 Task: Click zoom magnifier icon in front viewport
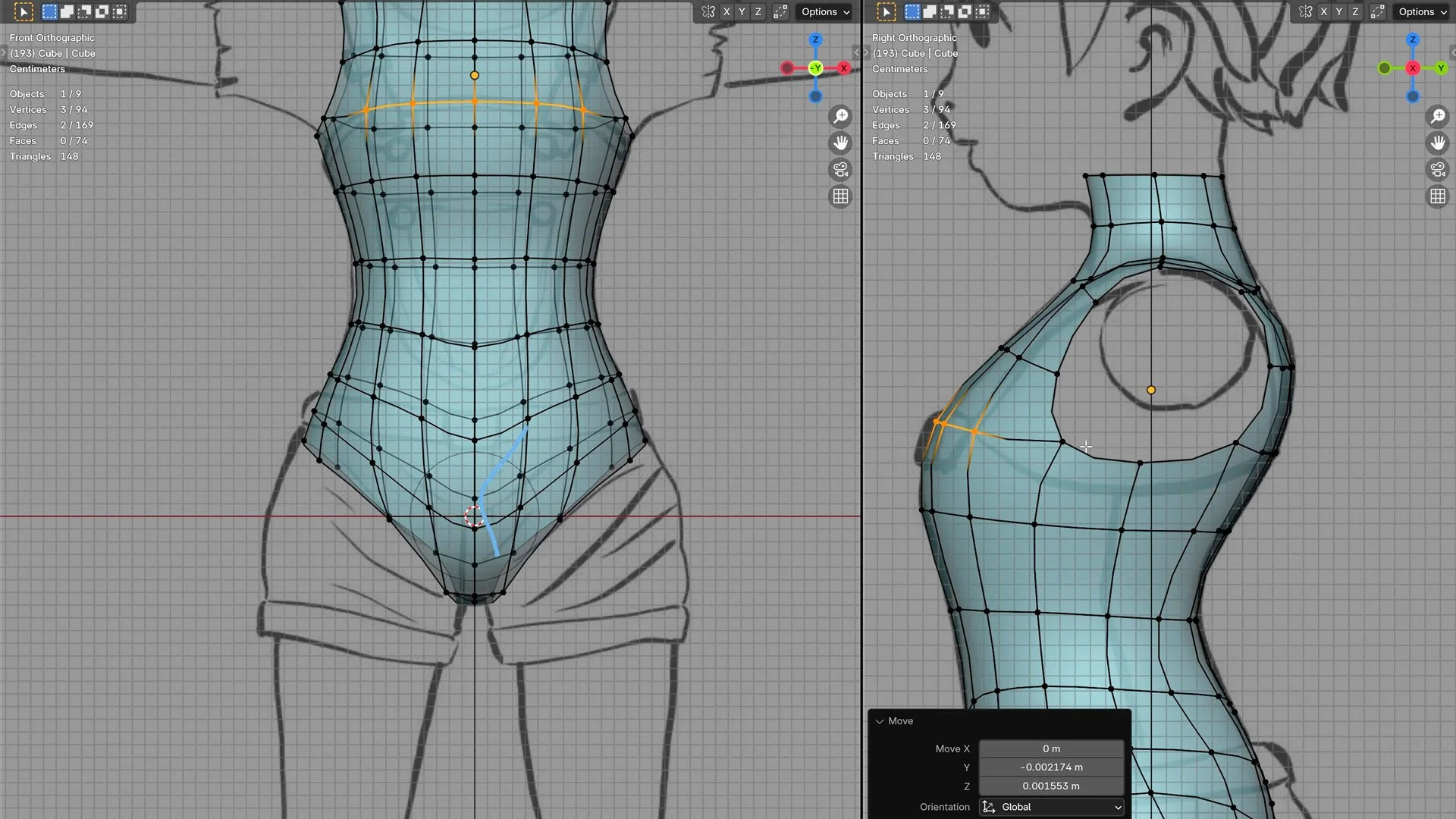(x=840, y=117)
